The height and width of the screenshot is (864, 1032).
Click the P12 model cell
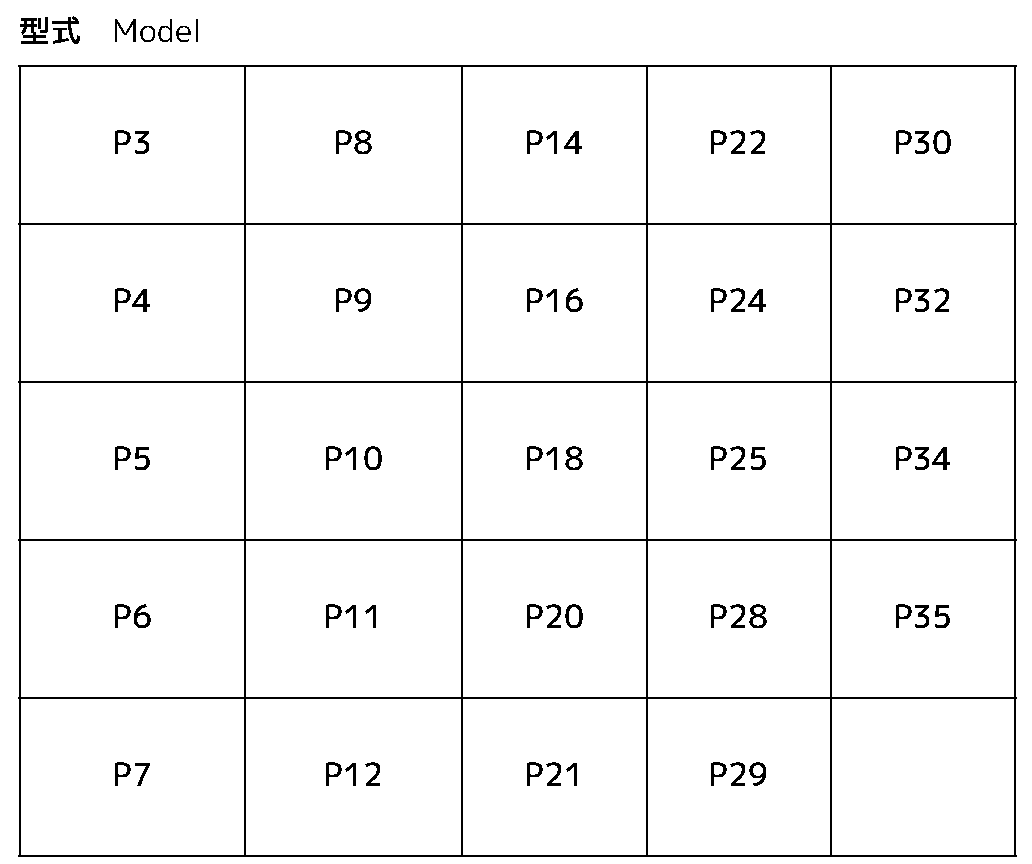click(x=353, y=776)
